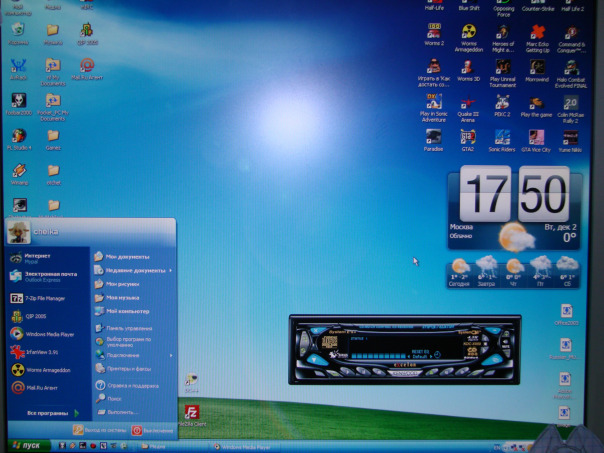604x453 pixels.
Task: Click the Выход из системы button
Action: (x=98, y=430)
